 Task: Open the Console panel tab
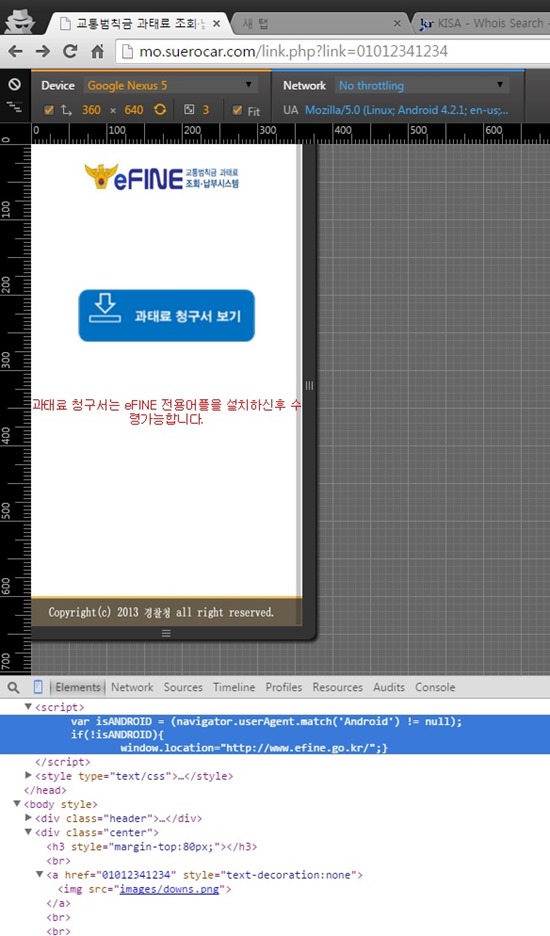(435, 687)
